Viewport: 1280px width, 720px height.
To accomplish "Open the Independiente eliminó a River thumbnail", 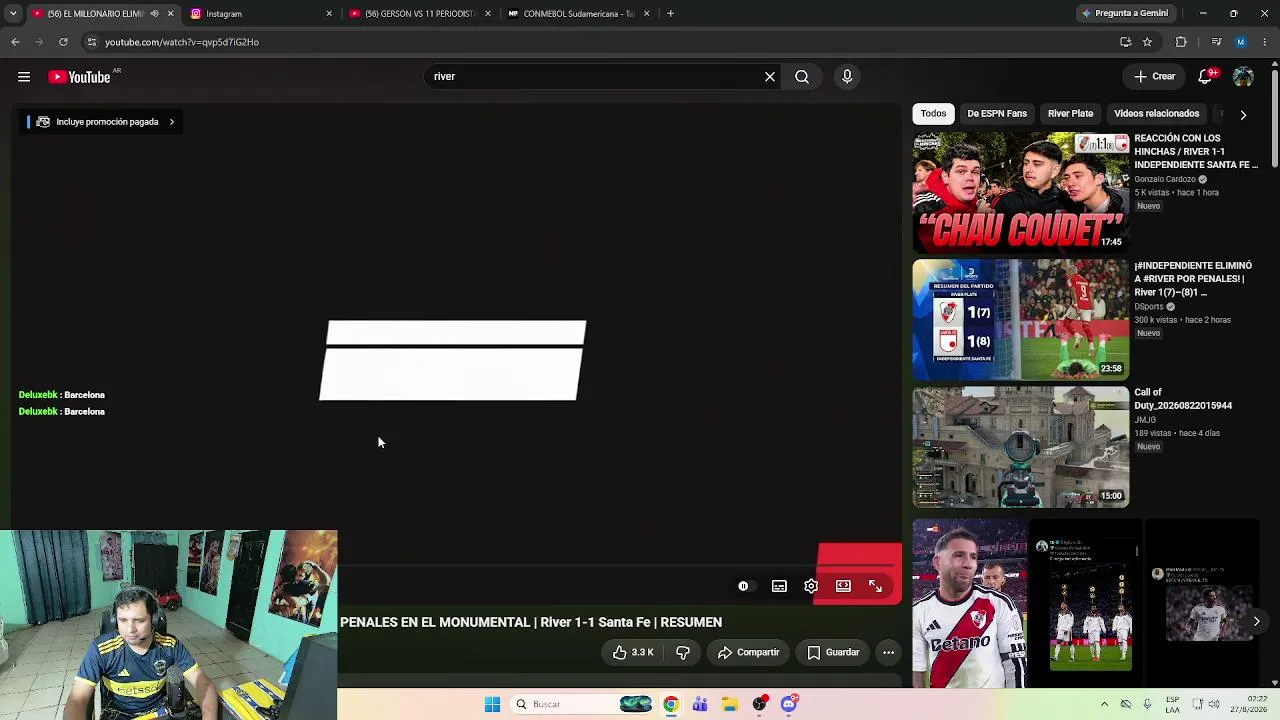I will (x=1020, y=319).
